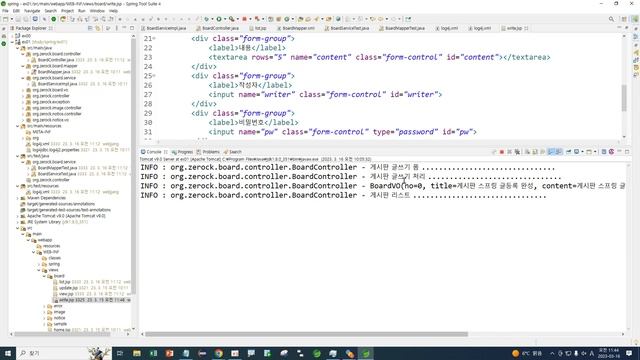Screen dimensions: 640x360
Task: Open the Run dropdown arrow in toolbar
Action: point(224,19)
